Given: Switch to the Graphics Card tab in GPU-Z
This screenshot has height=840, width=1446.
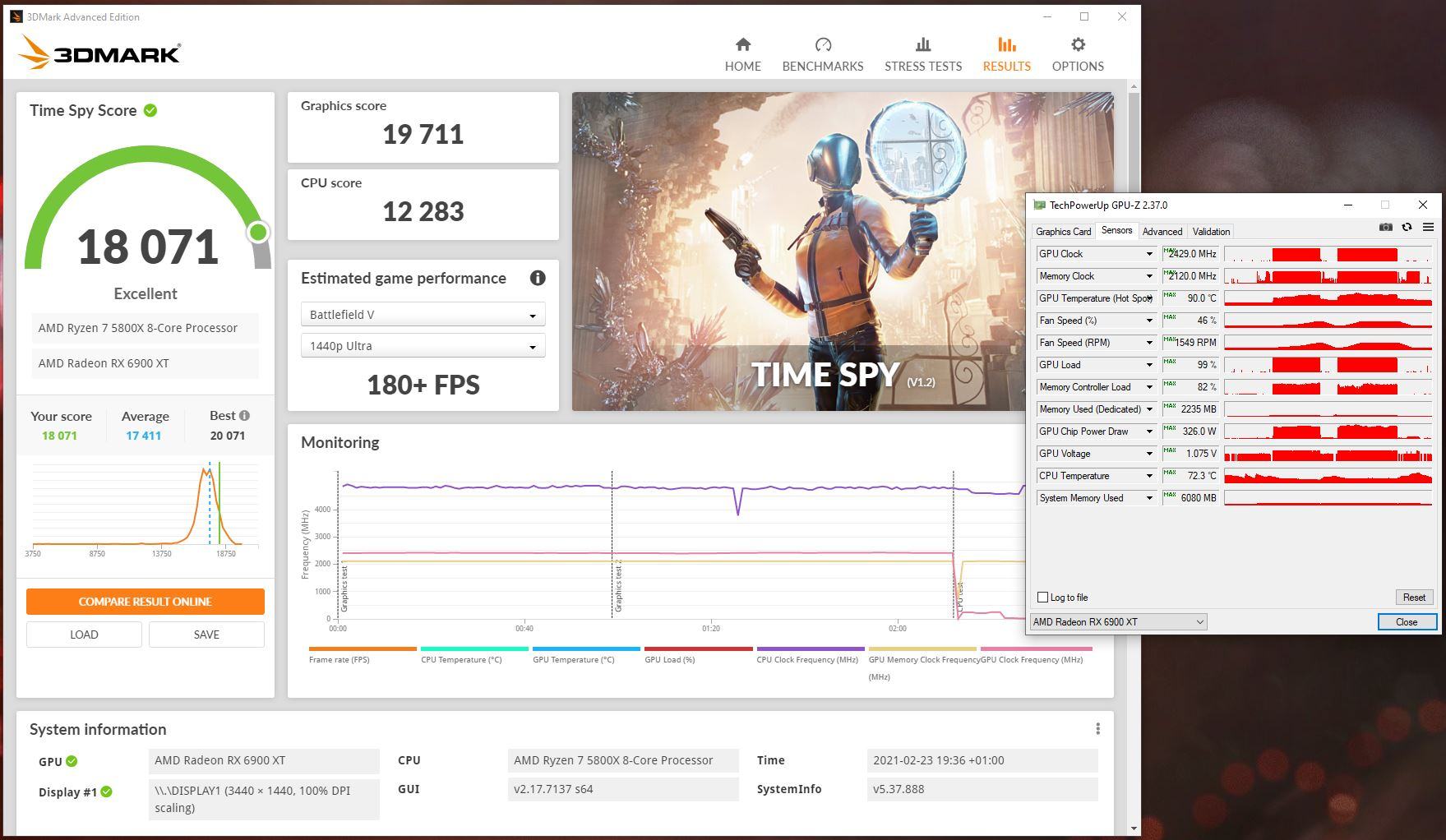Looking at the screenshot, I should tap(1063, 232).
